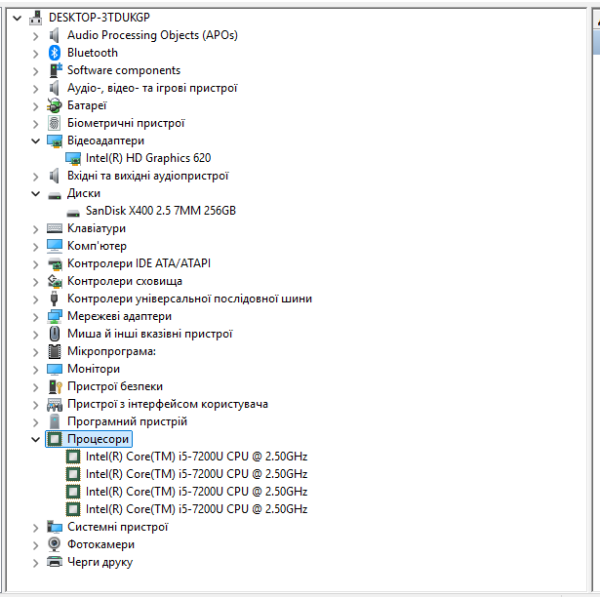
Task: Click the Програмний пристрій icon
Action: (54, 422)
